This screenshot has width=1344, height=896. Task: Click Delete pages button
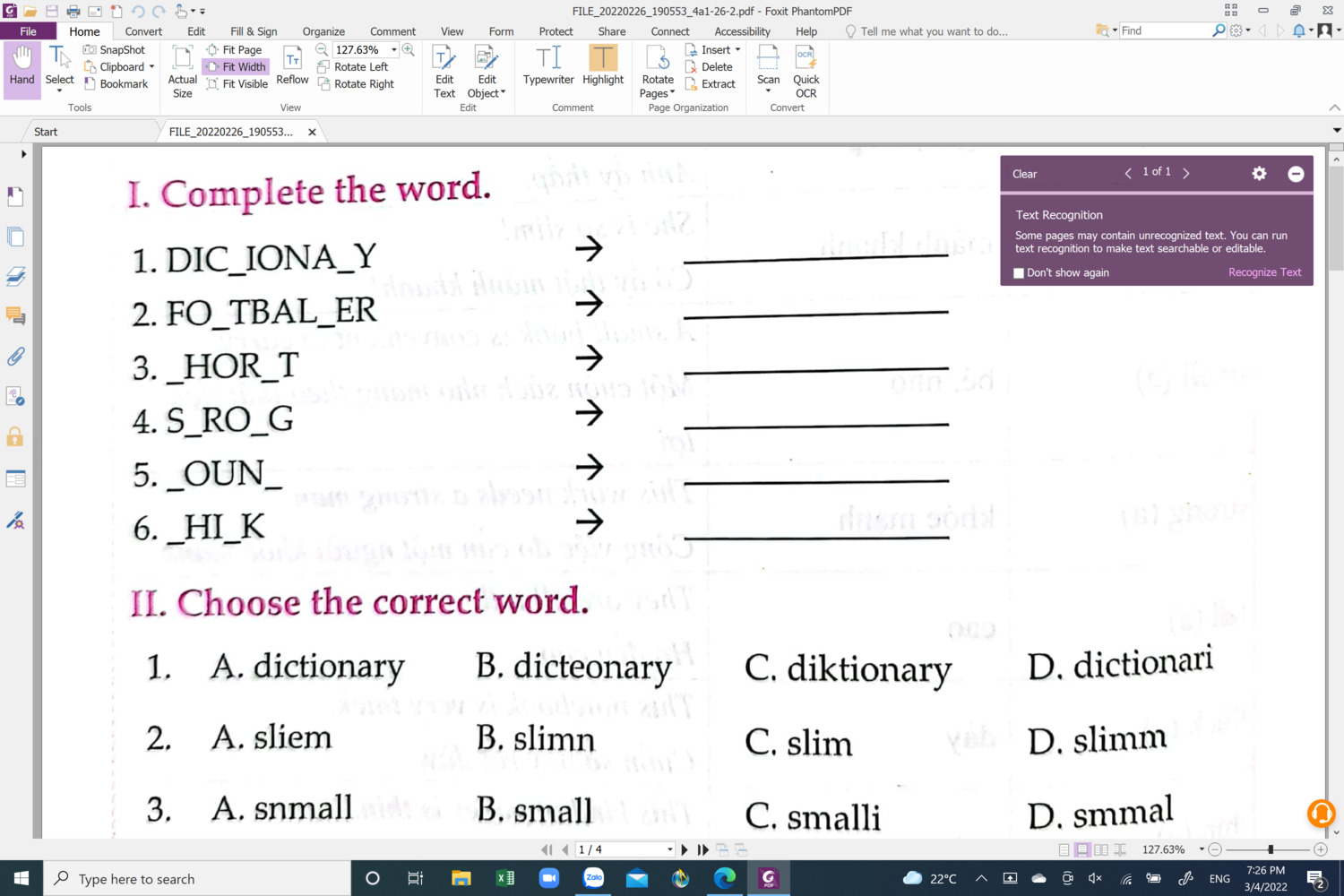(x=709, y=67)
